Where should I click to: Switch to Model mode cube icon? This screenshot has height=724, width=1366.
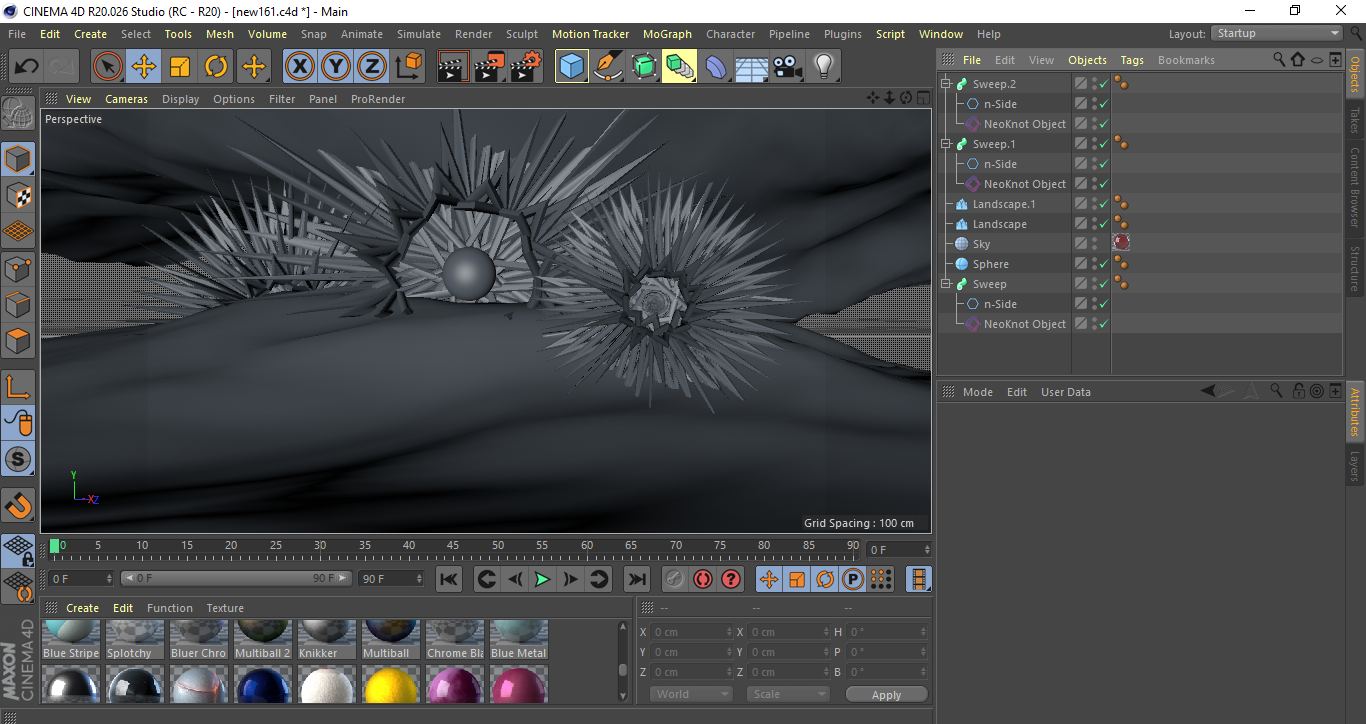click(x=18, y=159)
